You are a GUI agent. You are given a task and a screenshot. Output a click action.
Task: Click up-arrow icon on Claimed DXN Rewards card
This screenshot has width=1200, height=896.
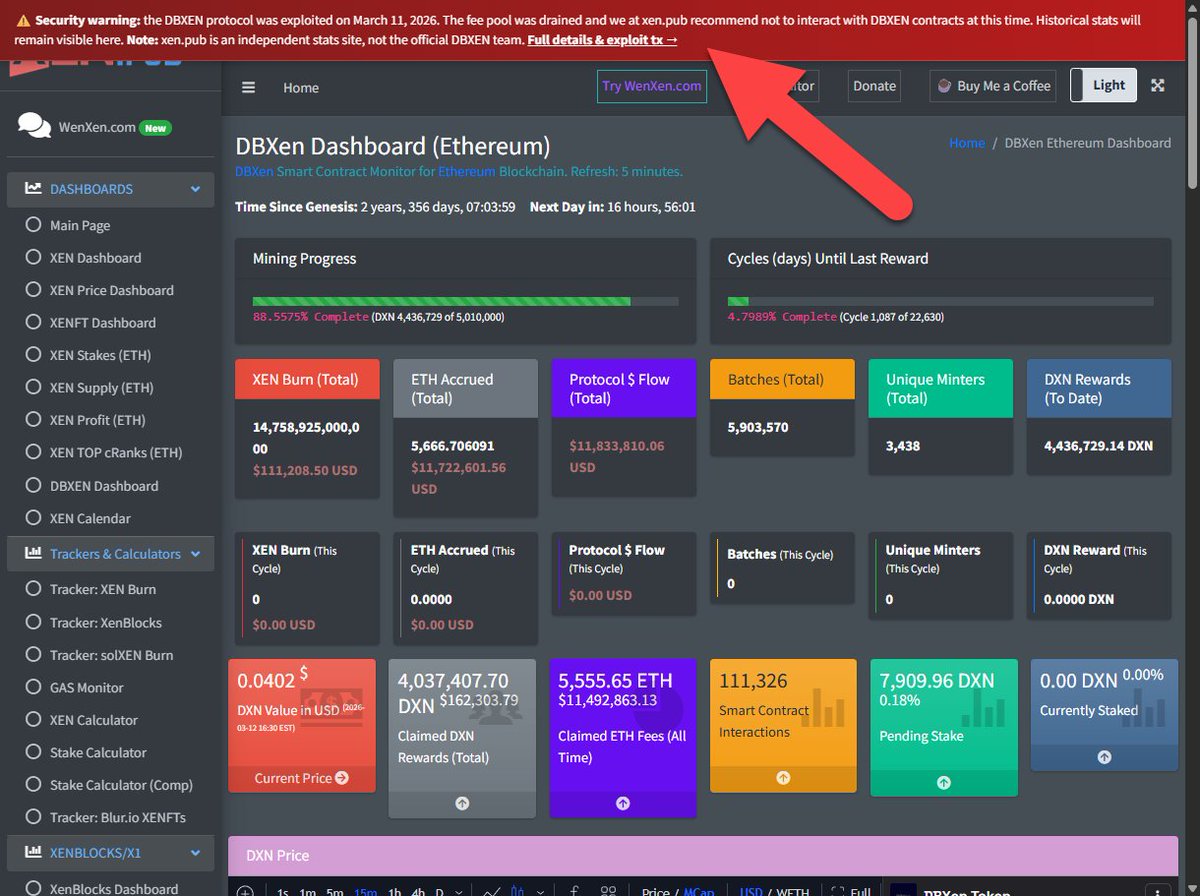pyautogui.click(x=461, y=802)
